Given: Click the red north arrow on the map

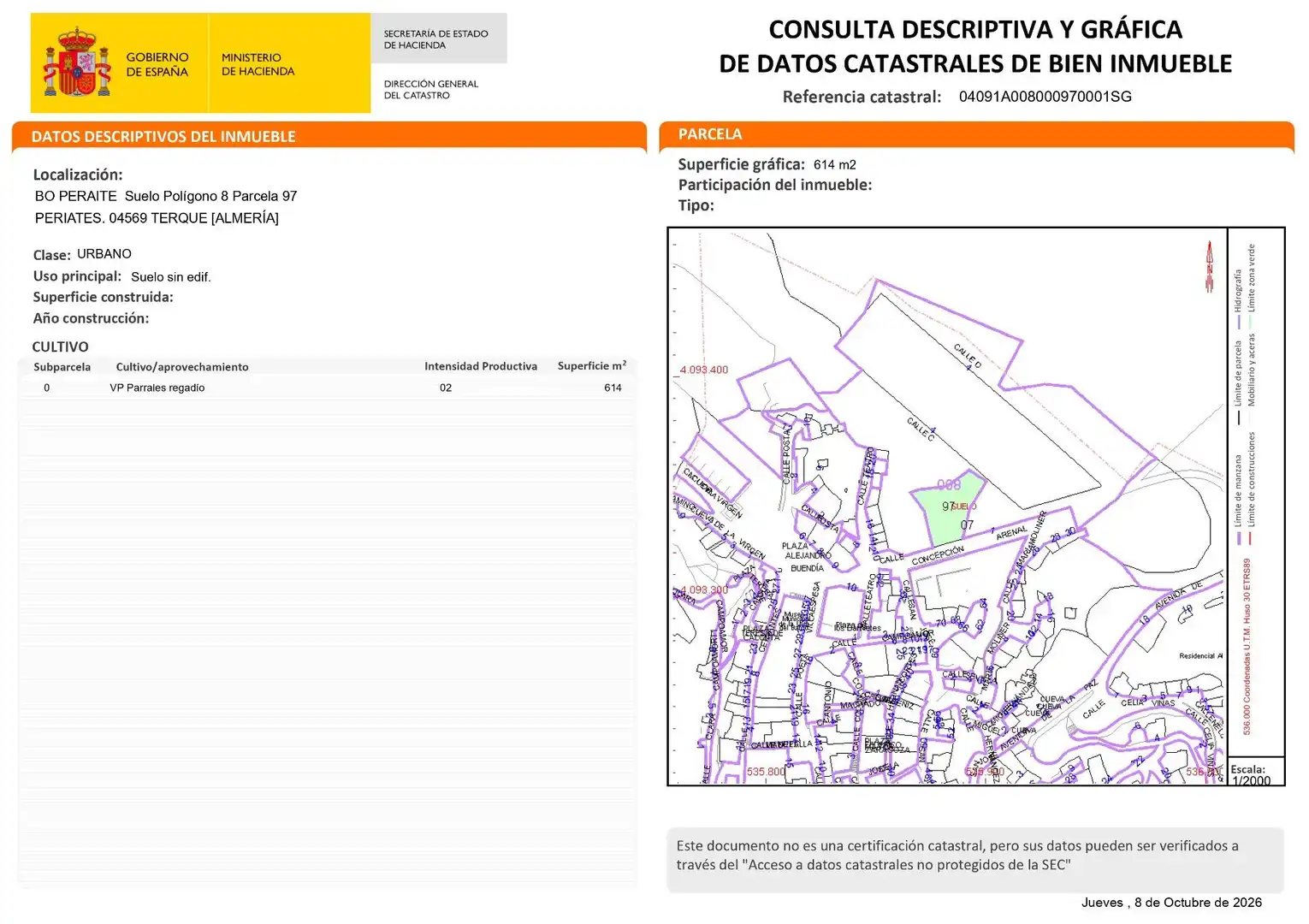Looking at the screenshot, I should point(1210,266).
